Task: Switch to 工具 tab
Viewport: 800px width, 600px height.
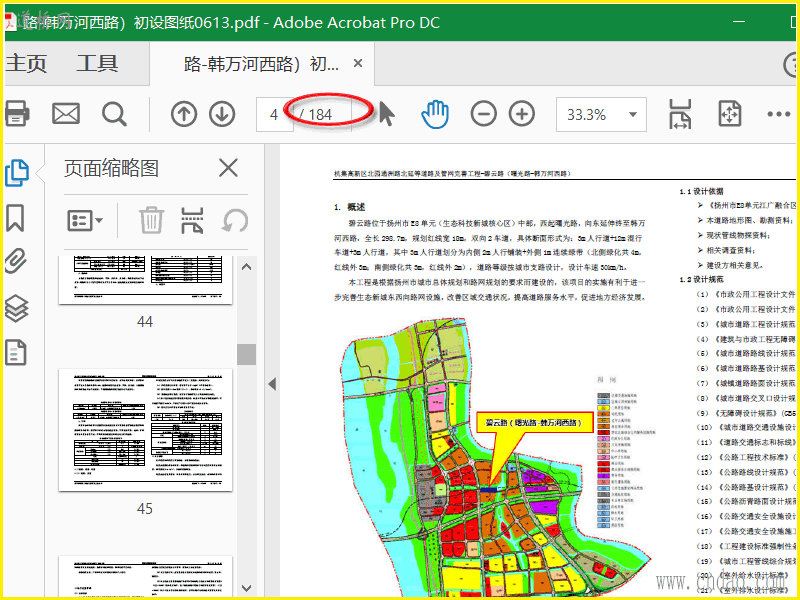Action: pos(97,64)
